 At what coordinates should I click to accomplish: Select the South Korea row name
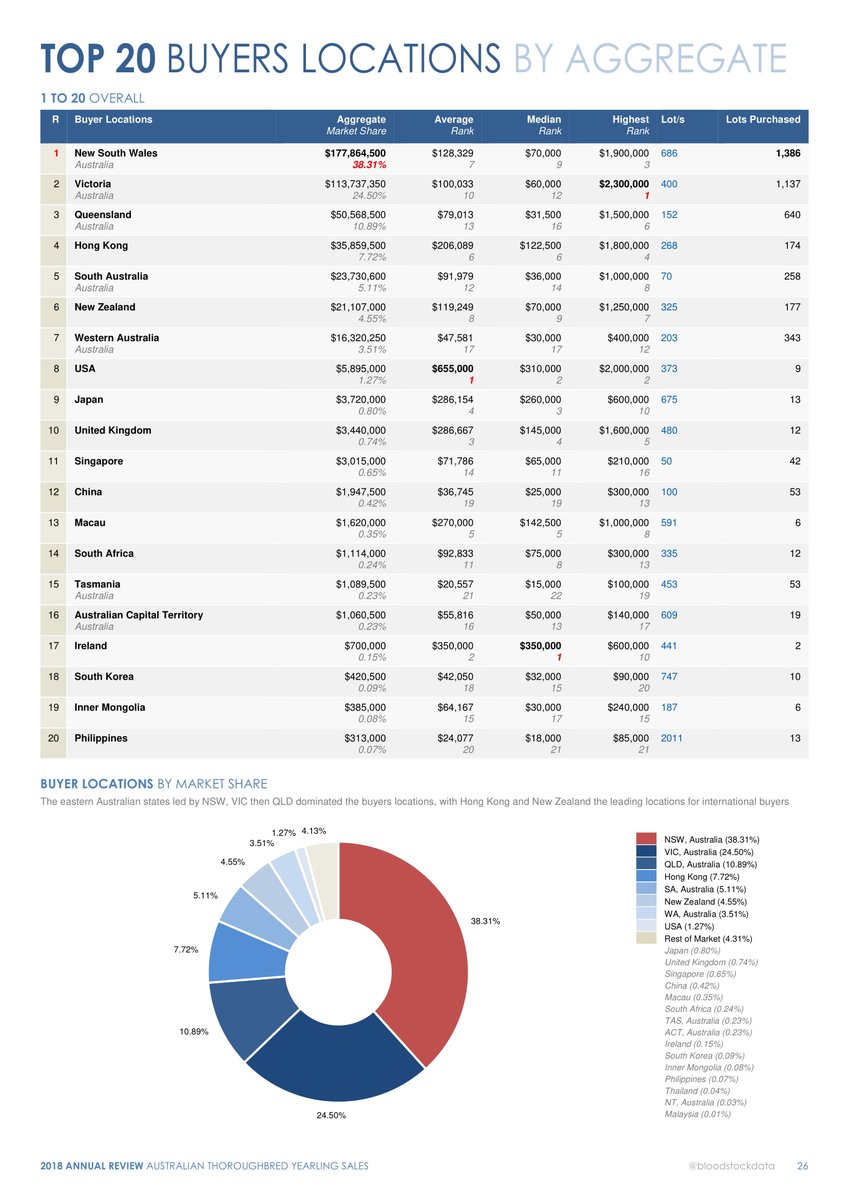pos(105,676)
